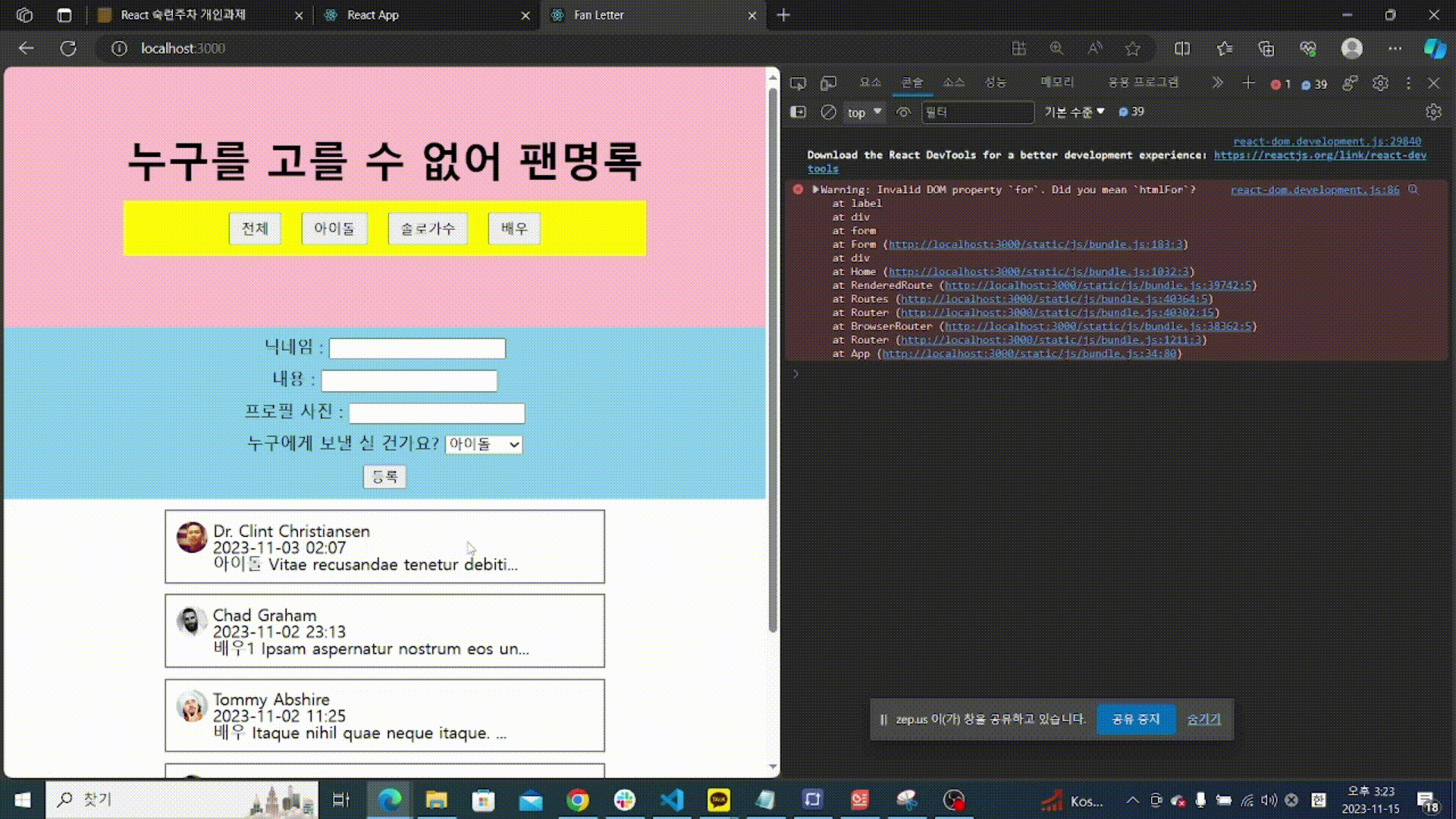1456x819 pixels.
Task: Open the 기본 수준 log level dropdown
Action: (x=1074, y=112)
